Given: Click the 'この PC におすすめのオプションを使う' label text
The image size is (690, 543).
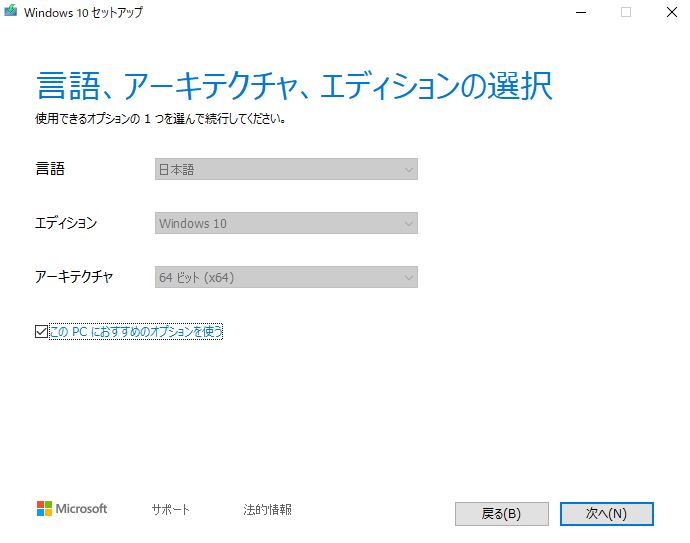Looking at the screenshot, I should 135,332.
